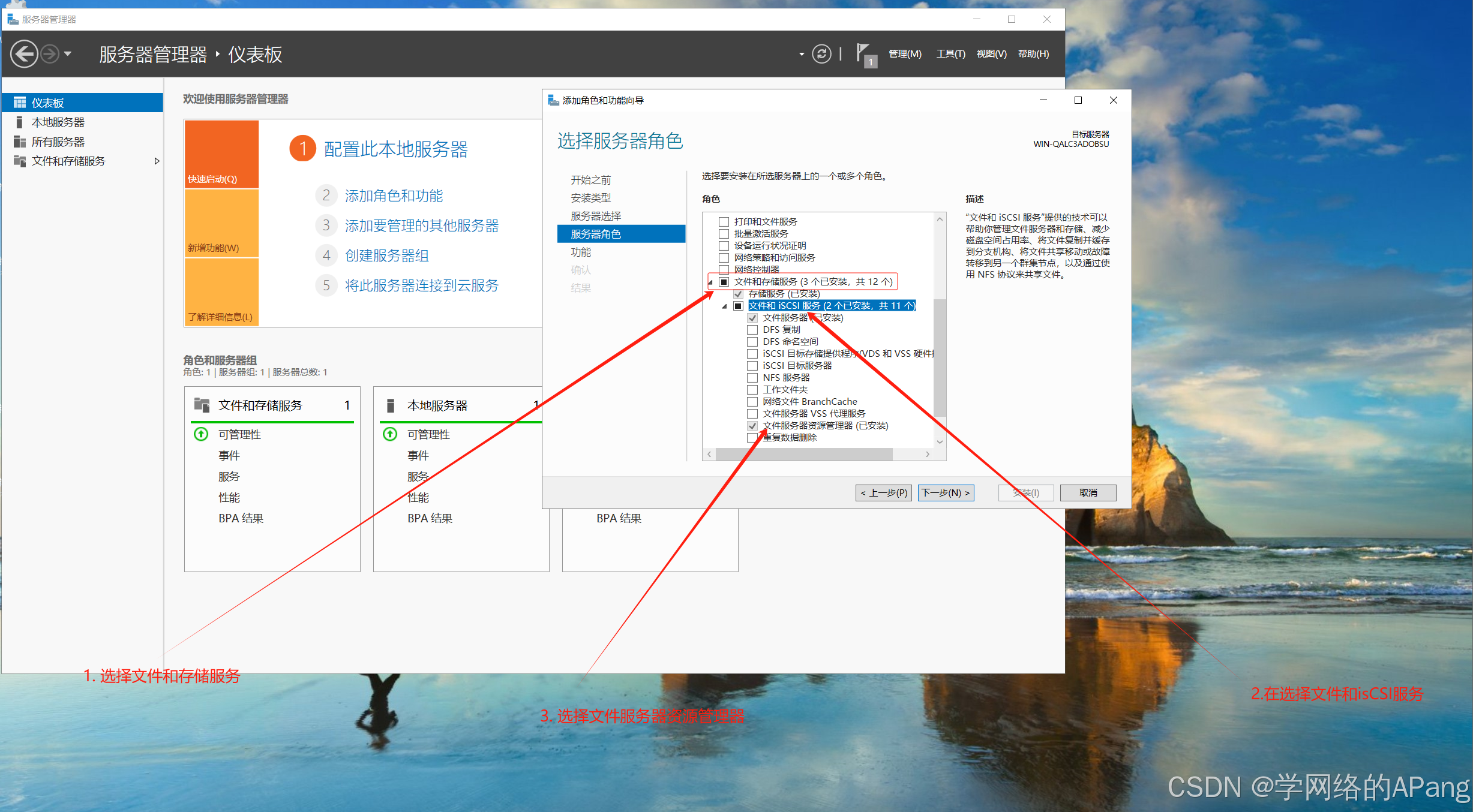Enable the NFS 服务器 role checkbox
This screenshot has width=1473, height=812.
[752, 378]
